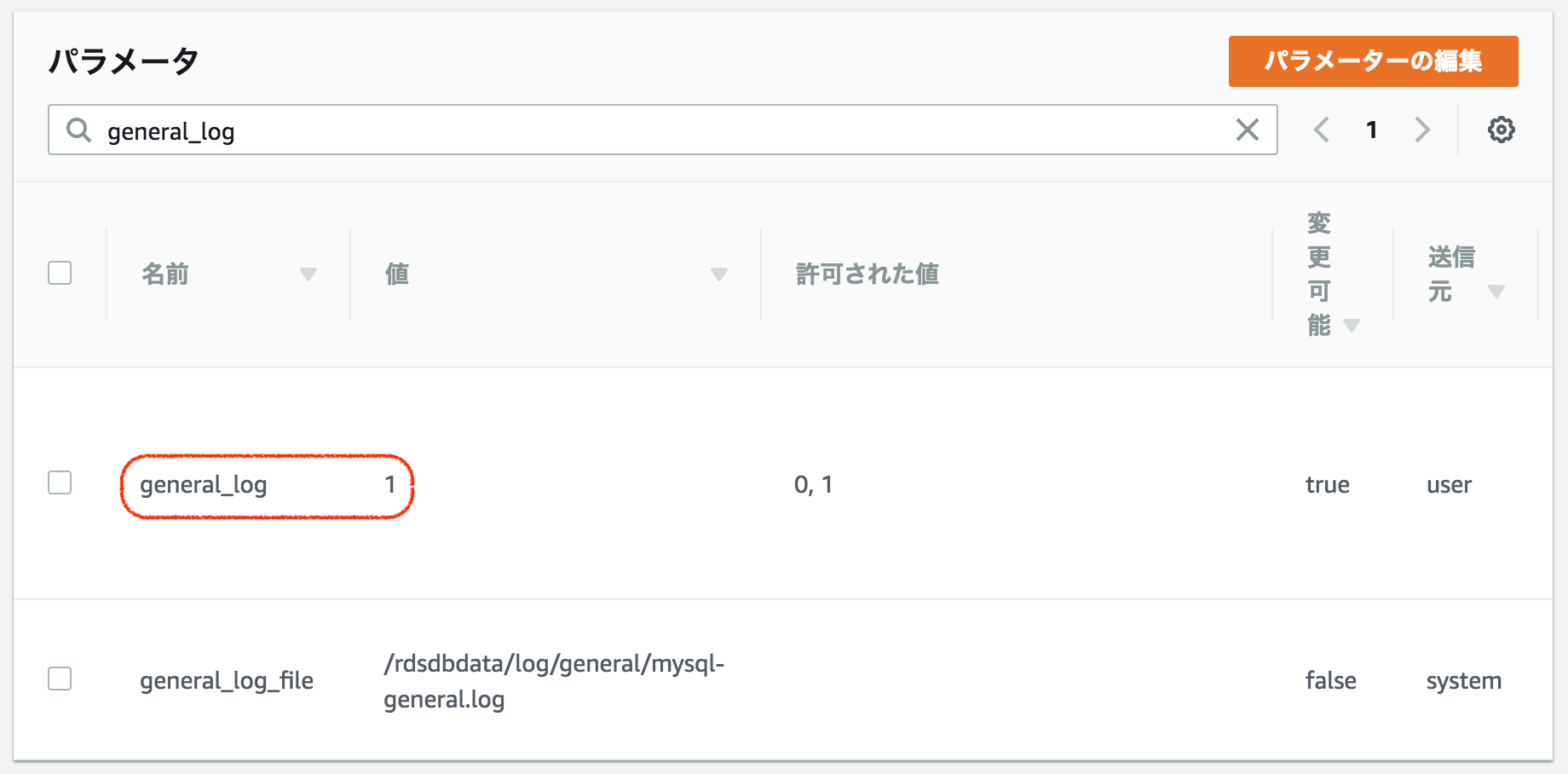Check the general_log row checkbox

coord(60,482)
